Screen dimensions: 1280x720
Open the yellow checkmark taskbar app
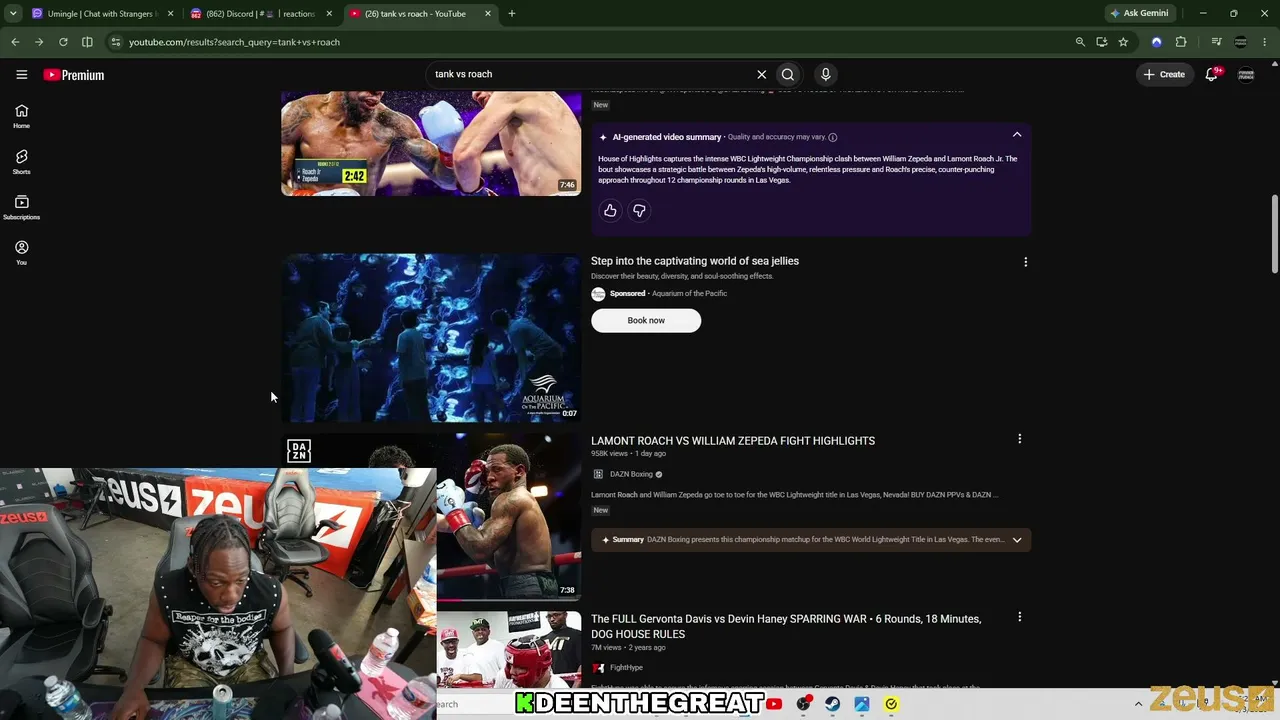tap(891, 704)
